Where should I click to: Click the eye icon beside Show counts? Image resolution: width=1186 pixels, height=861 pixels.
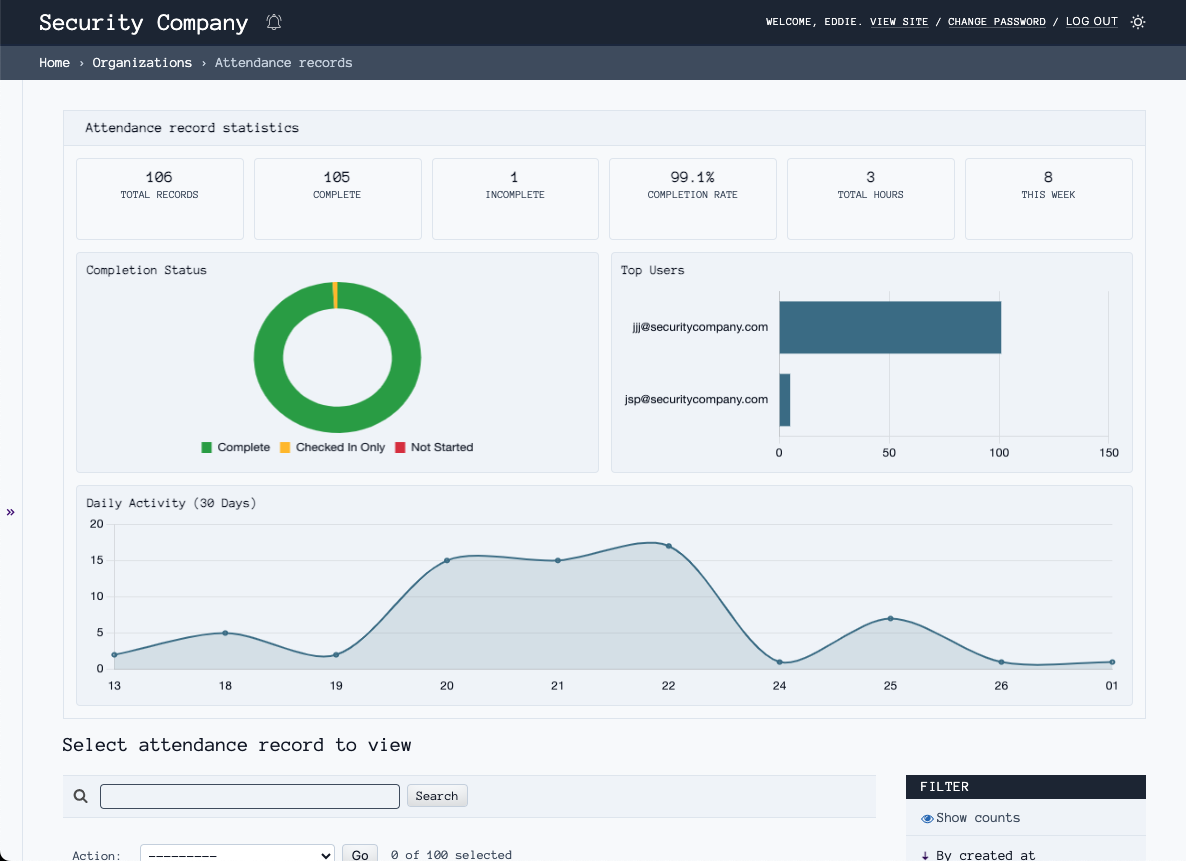click(926, 817)
